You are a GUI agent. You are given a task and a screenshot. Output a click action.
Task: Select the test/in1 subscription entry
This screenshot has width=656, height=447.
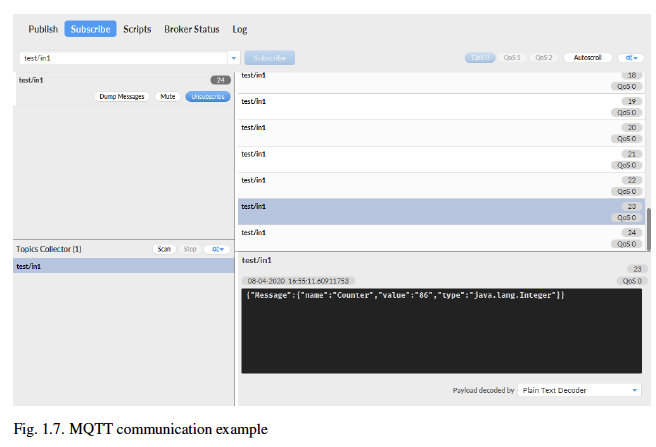124,88
